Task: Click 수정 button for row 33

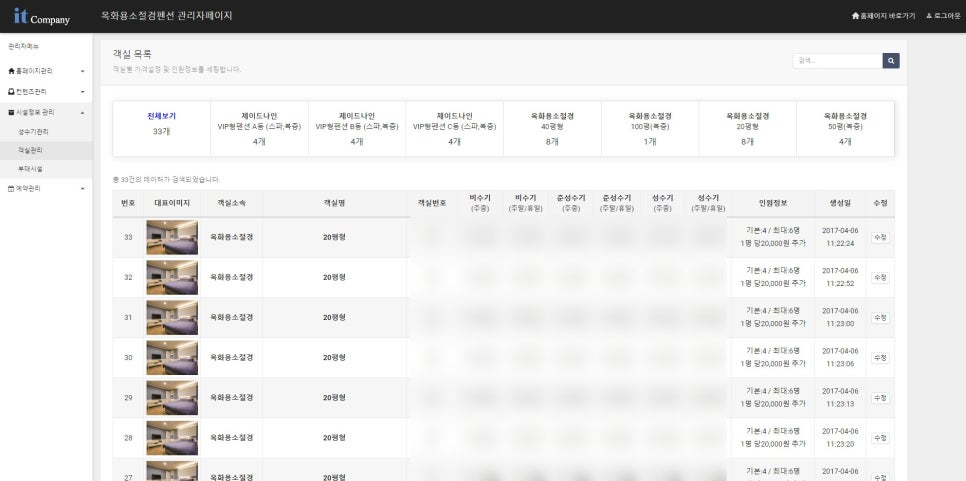Action: [x=880, y=238]
